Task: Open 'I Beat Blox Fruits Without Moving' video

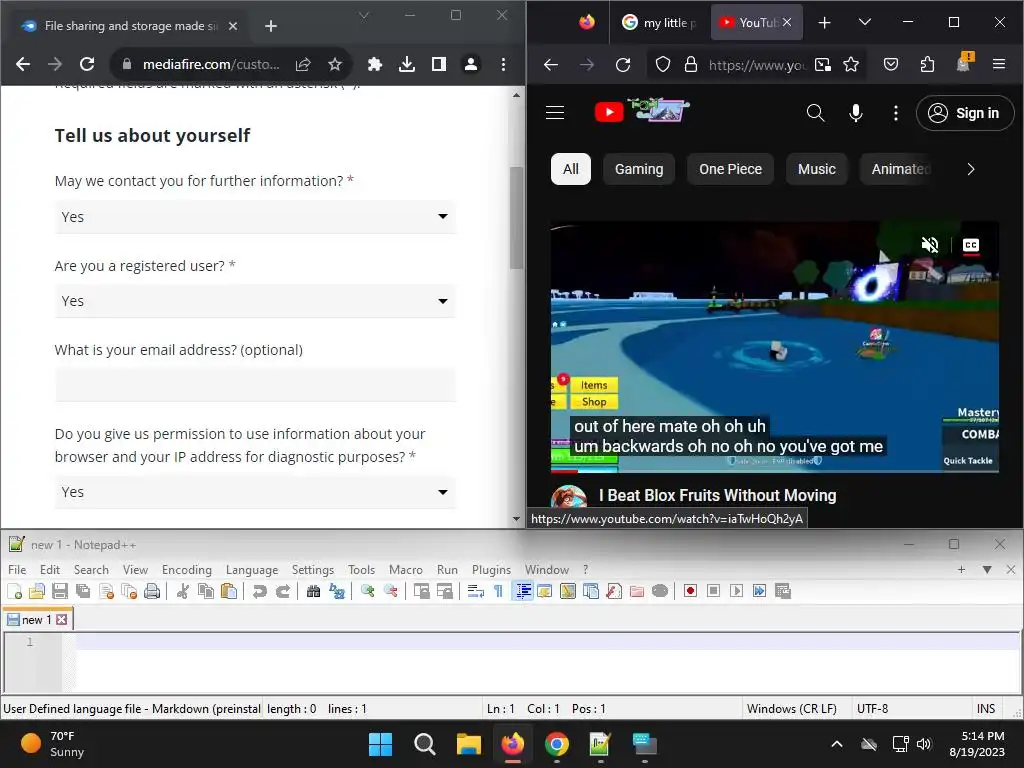Action: point(718,496)
